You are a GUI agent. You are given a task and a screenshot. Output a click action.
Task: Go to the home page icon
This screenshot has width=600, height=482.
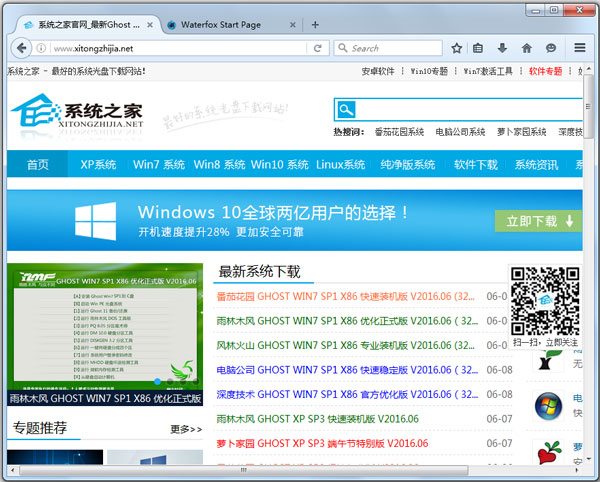point(527,48)
